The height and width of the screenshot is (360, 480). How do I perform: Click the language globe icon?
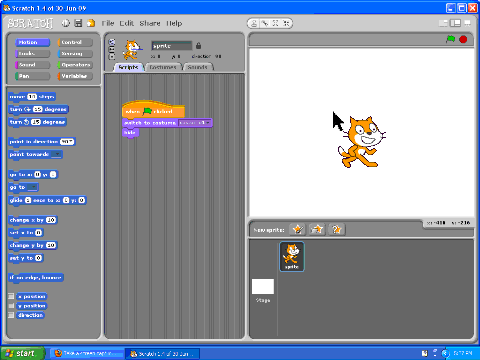click(66, 23)
